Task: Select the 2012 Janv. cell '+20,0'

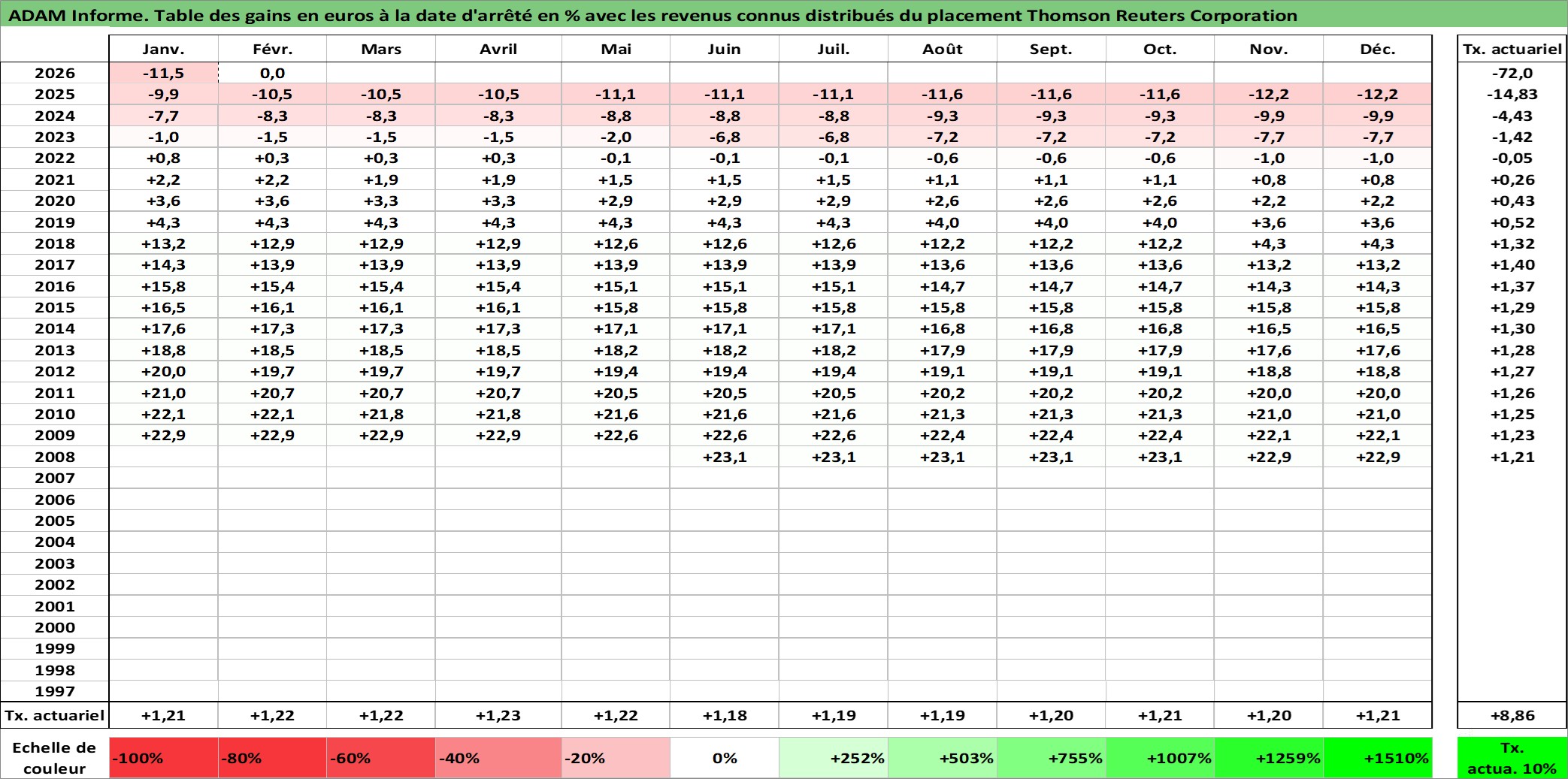Action: coord(164,371)
